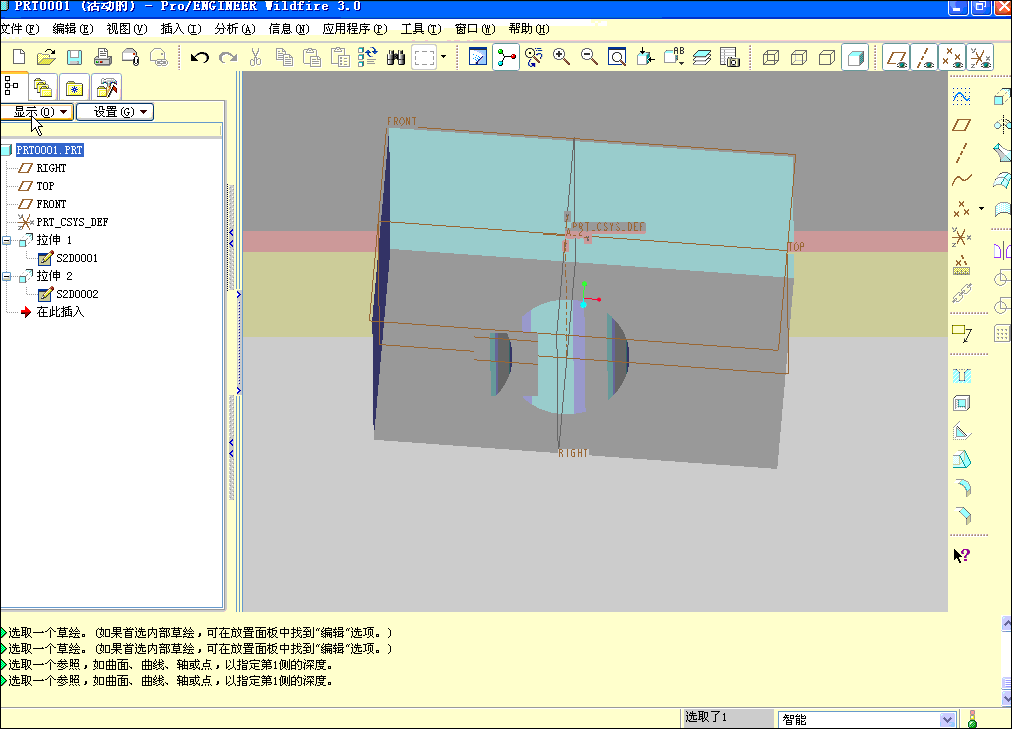Viewport: 1012px width, 729px height.
Task: Select the Datum Plane tool in right toolbar
Action: 961,125
